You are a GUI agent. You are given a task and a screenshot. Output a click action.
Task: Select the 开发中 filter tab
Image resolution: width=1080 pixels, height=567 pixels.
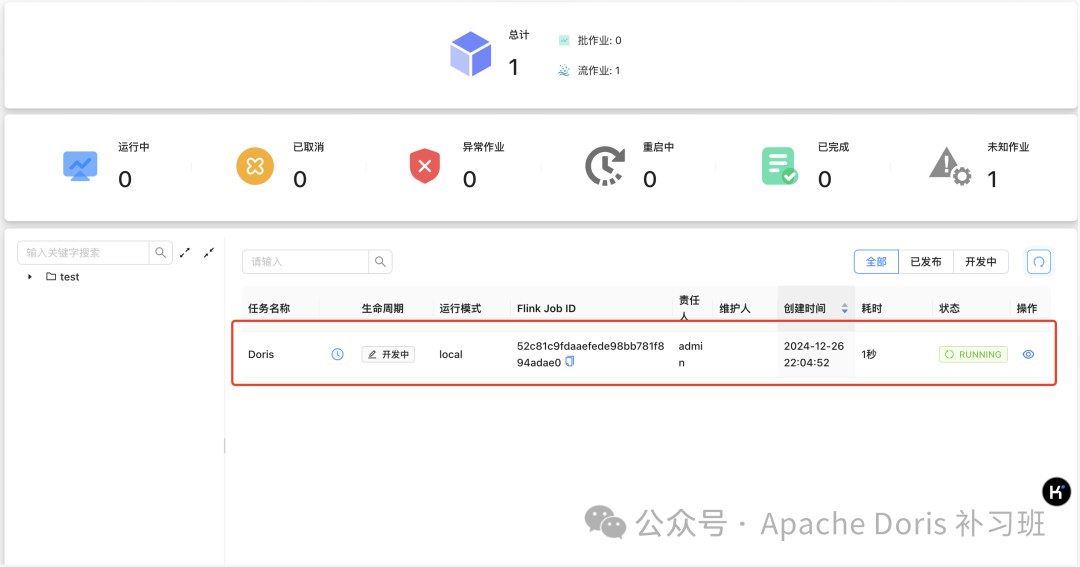pos(981,262)
